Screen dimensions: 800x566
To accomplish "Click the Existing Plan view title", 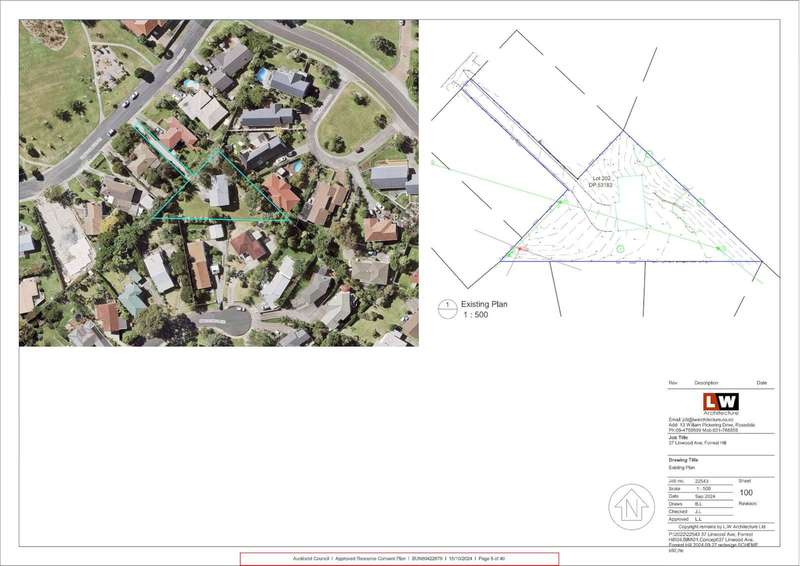I will click(487, 302).
